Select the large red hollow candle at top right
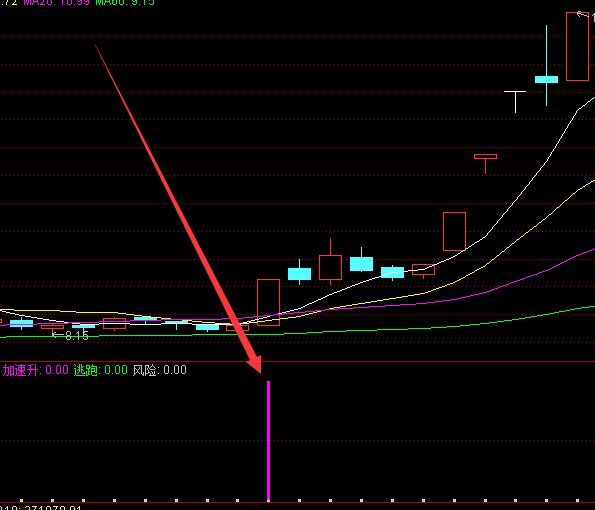 click(x=577, y=46)
